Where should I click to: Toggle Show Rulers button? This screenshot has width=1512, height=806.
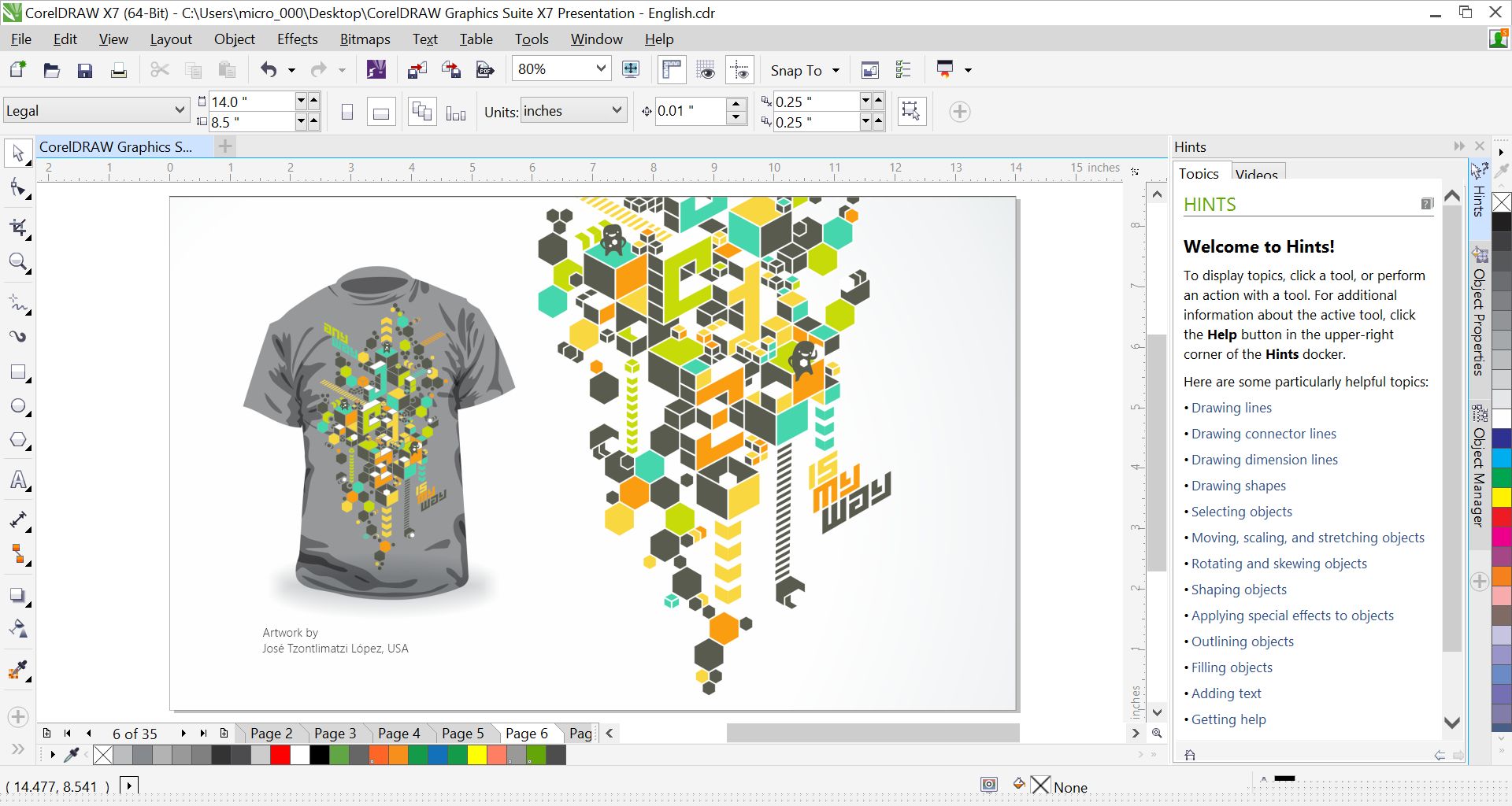point(671,70)
